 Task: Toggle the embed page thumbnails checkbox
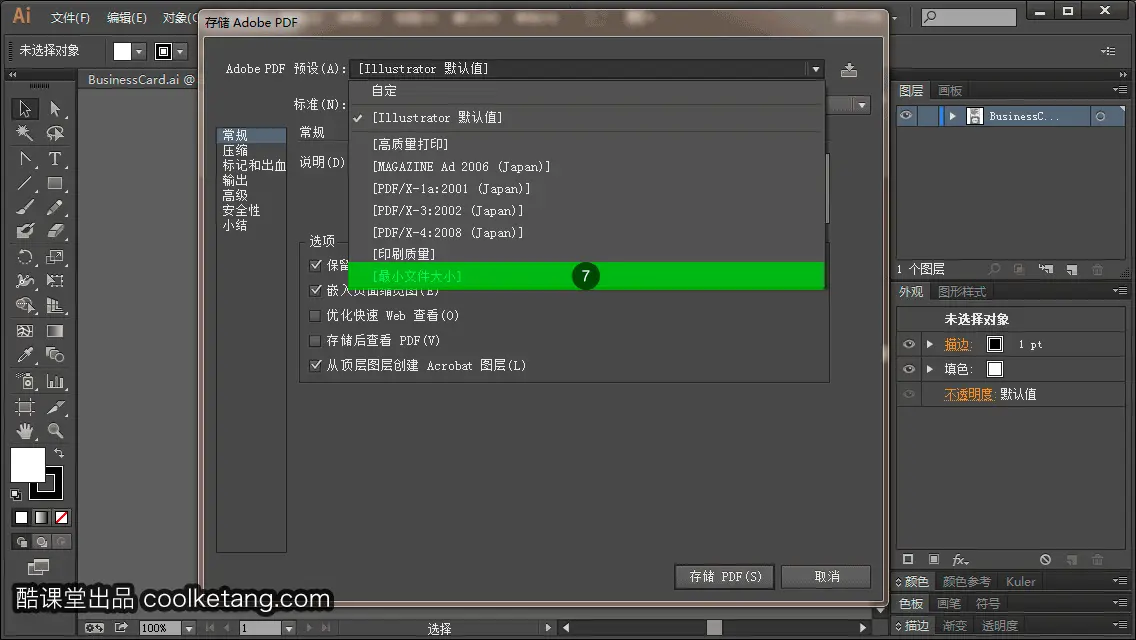pyautogui.click(x=315, y=290)
